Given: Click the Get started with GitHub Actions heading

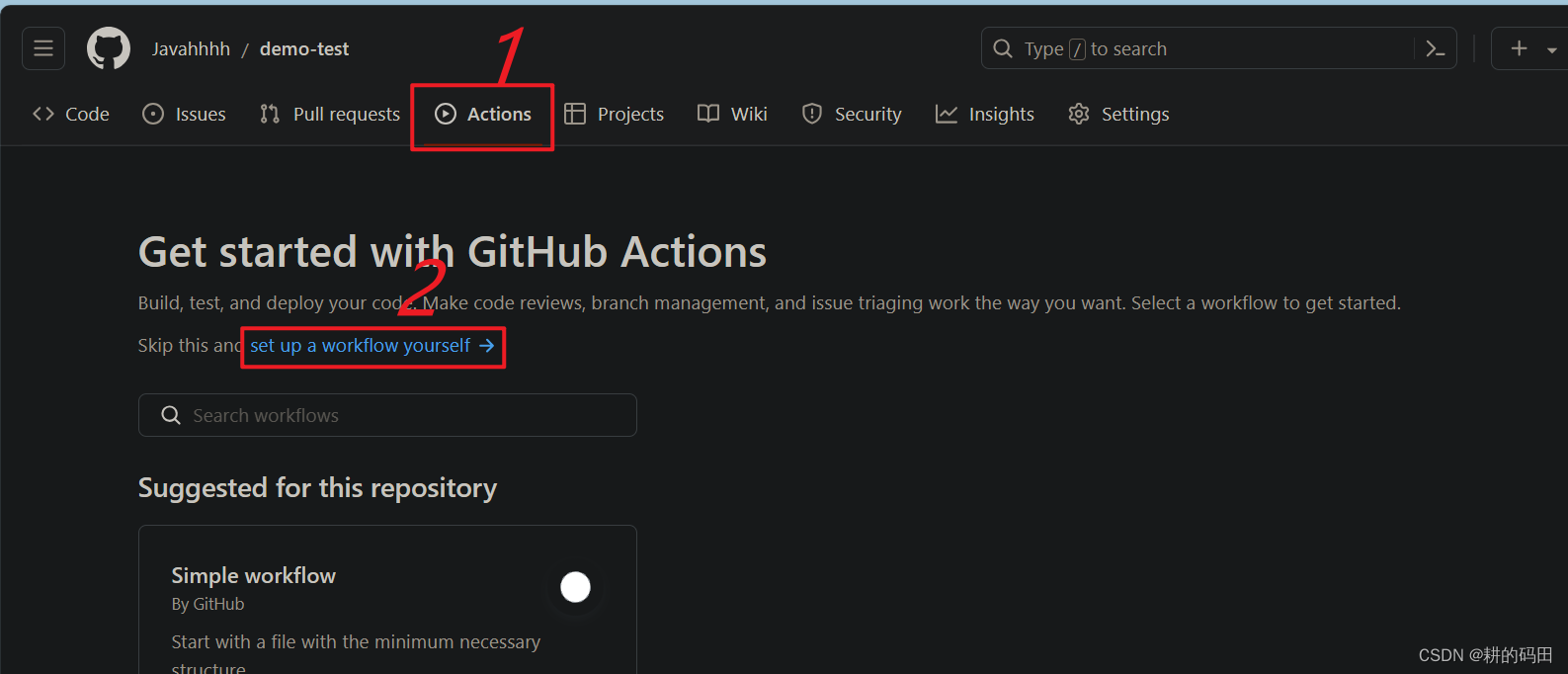Looking at the screenshot, I should pos(453,252).
